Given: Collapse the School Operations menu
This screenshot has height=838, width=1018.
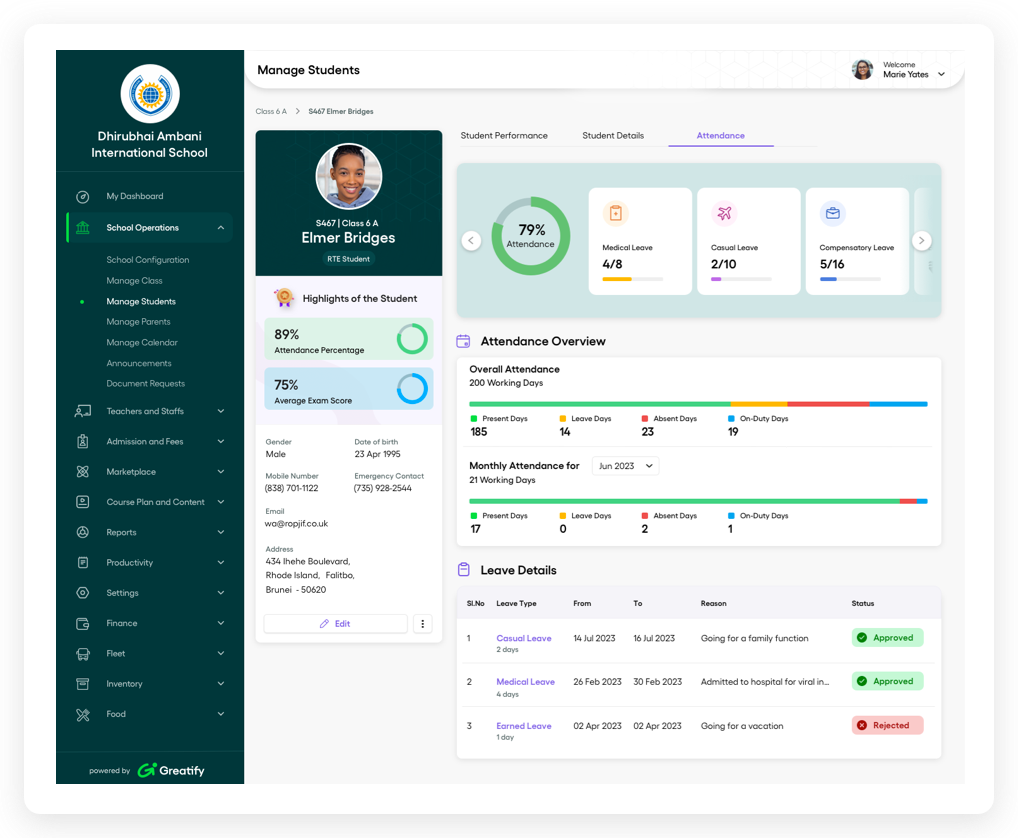Looking at the screenshot, I should (220, 228).
